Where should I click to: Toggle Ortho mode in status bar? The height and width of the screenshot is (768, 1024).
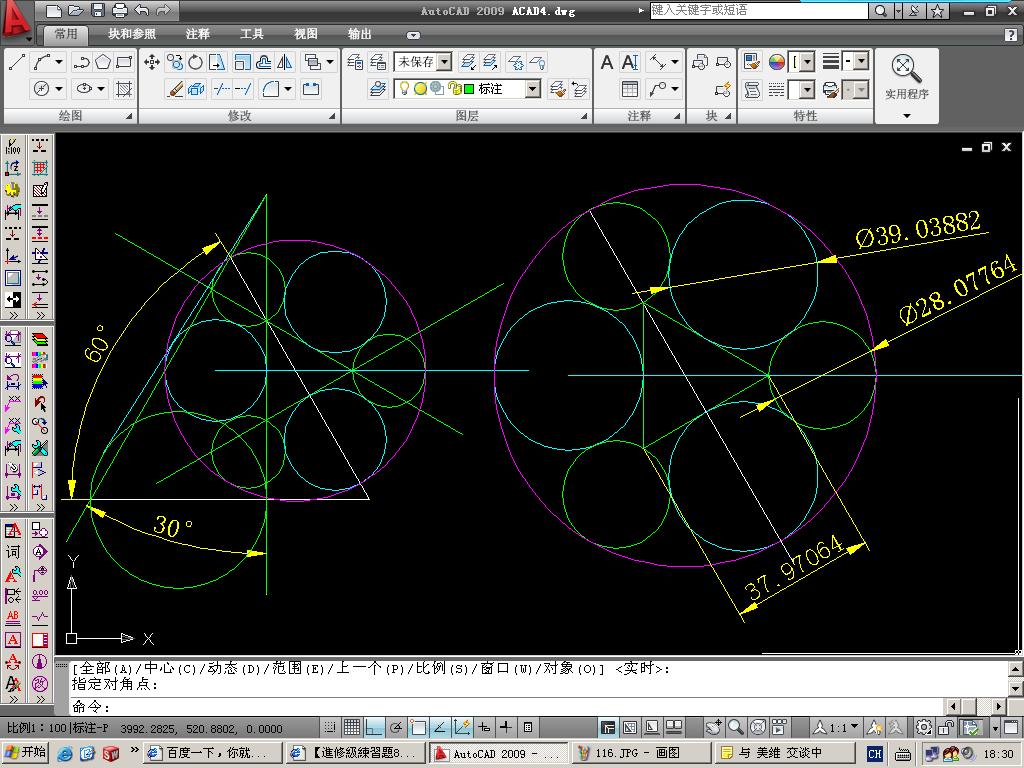[x=374, y=727]
